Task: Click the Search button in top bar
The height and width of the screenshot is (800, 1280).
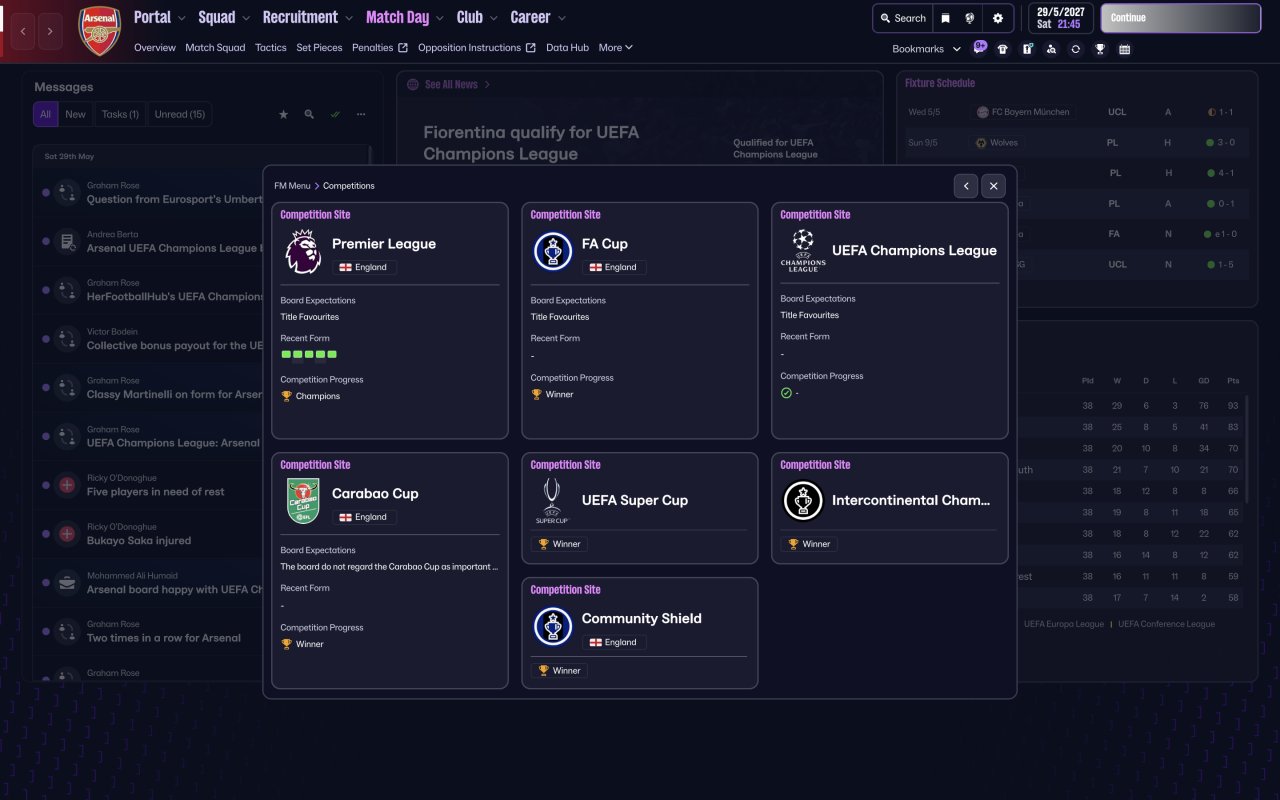Action: point(903,18)
